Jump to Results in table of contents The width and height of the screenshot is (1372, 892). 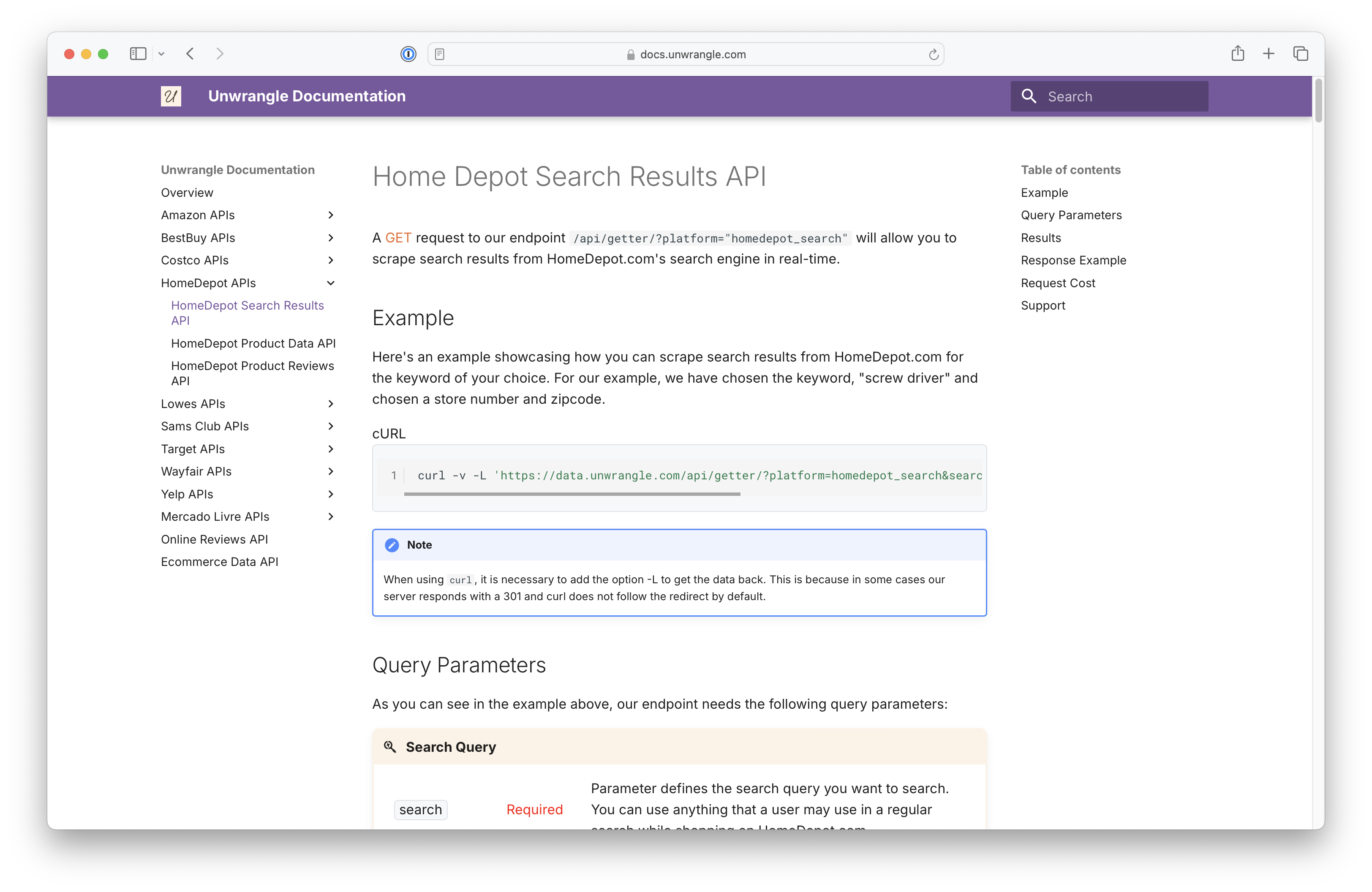tap(1040, 238)
